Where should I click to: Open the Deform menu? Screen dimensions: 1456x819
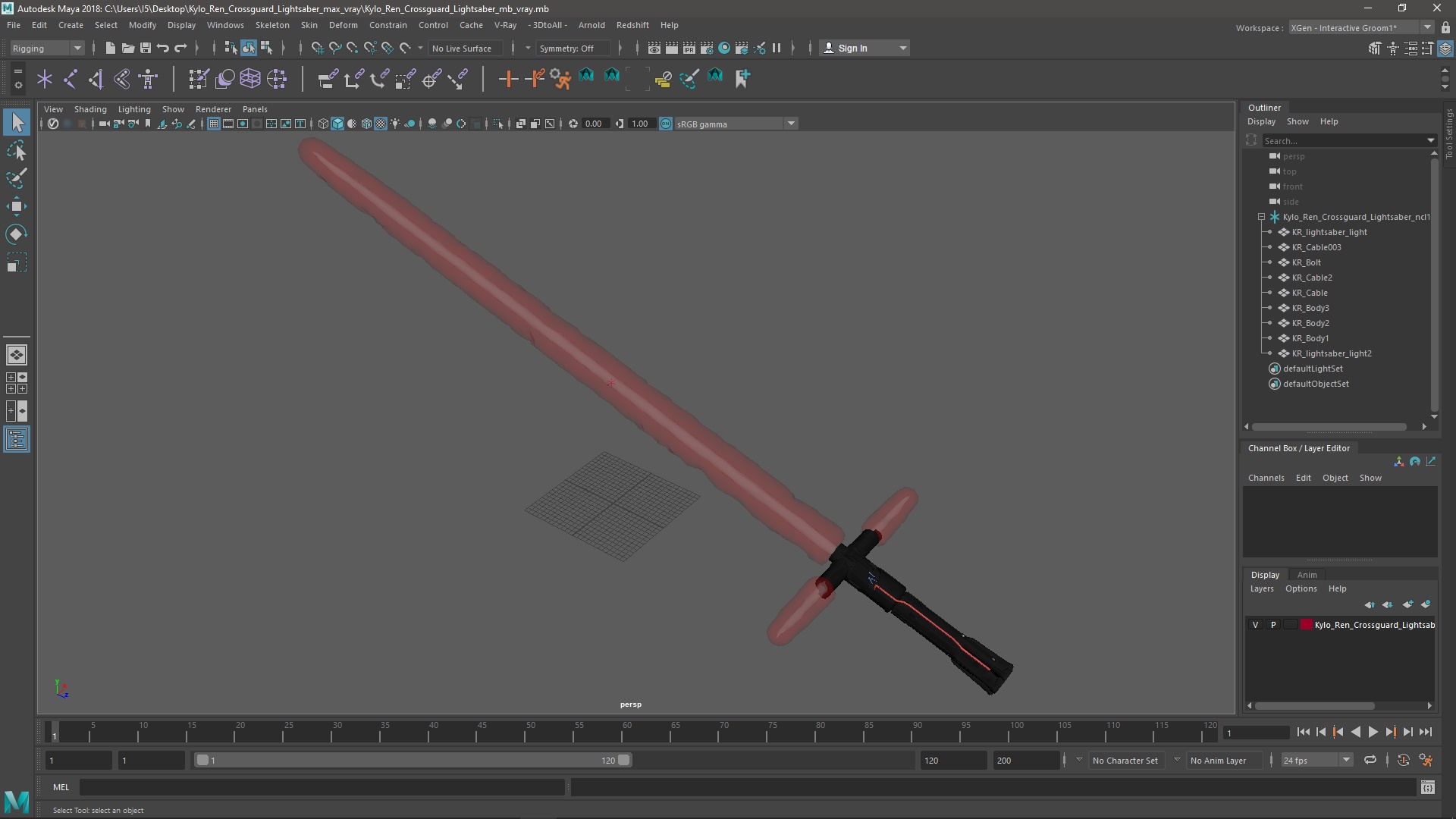[343, 25]
